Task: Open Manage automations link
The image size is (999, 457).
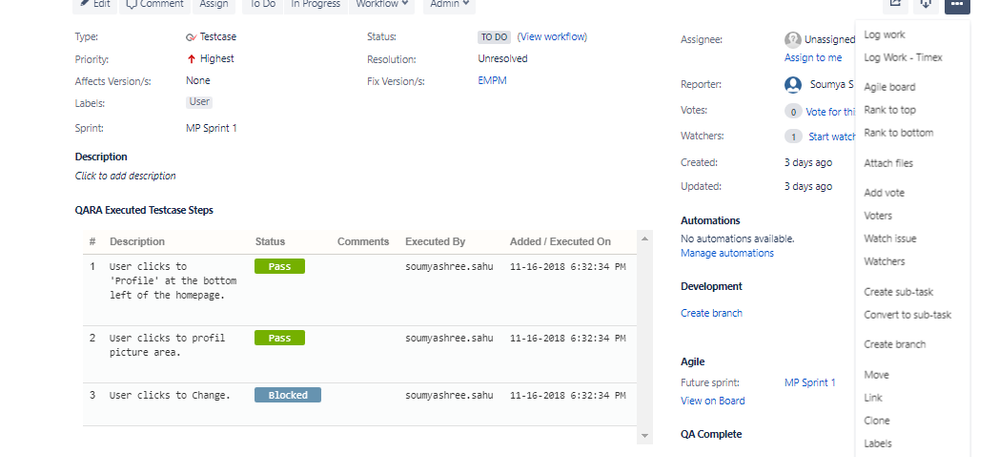Action: coord(727,253)
